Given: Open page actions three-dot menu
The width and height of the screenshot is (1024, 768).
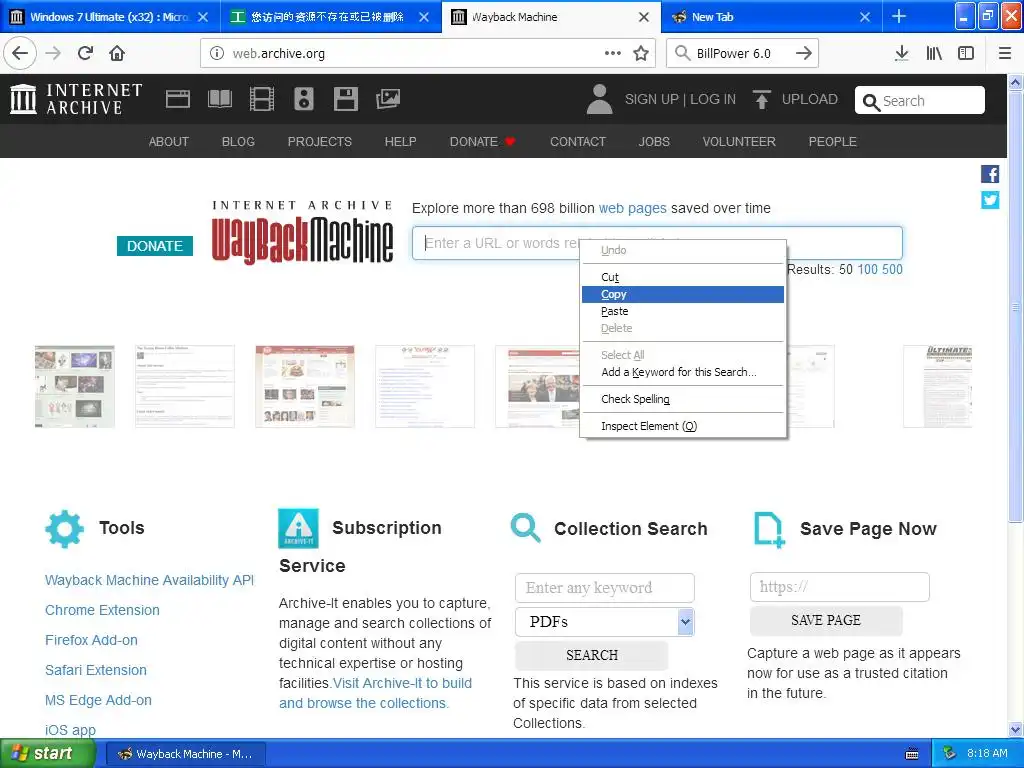Looking at the screenshot, I should 613,53.
